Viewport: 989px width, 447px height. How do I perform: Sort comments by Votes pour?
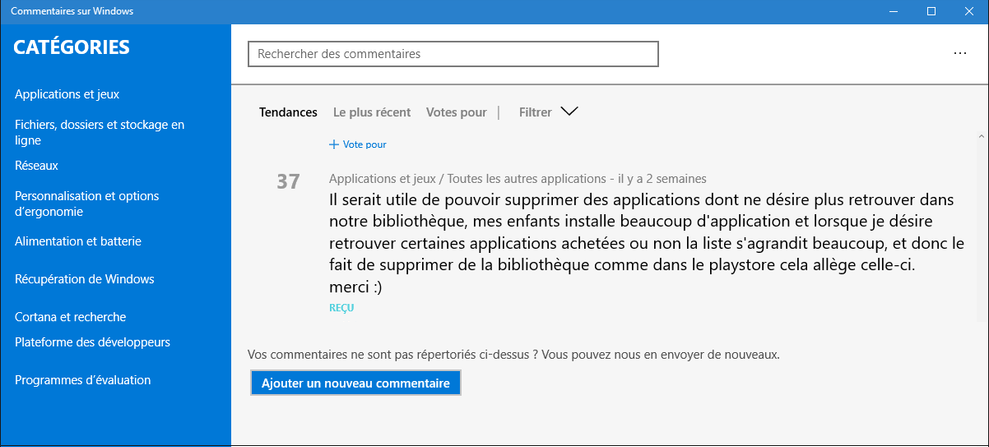pyautogui.click(x=456, y=113)
